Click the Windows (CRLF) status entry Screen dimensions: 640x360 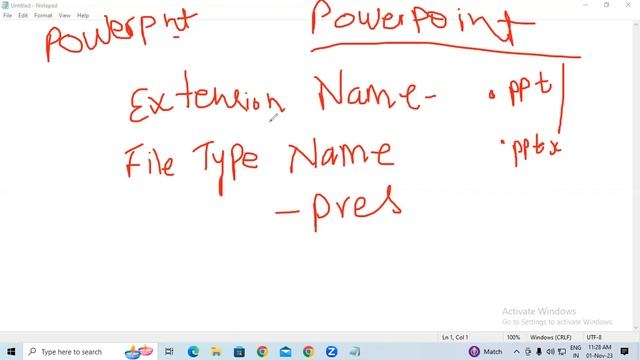tap(551, 337)
